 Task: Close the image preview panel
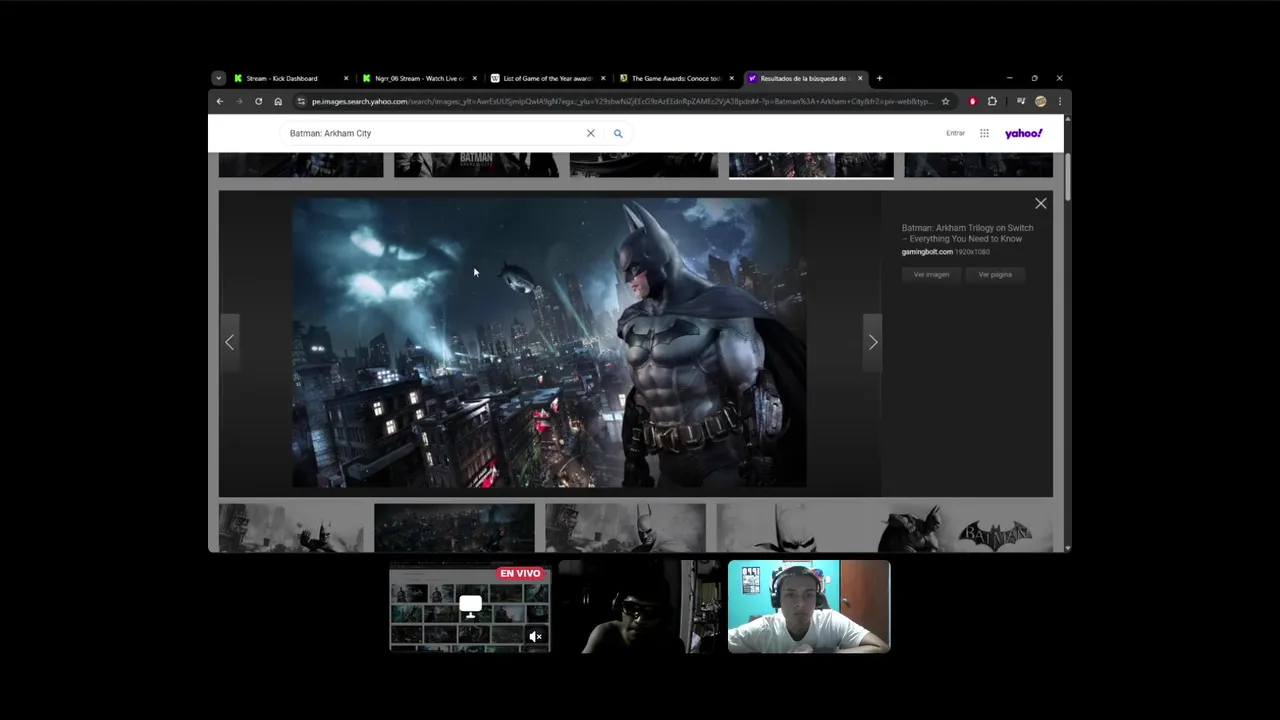point(1040,203)
